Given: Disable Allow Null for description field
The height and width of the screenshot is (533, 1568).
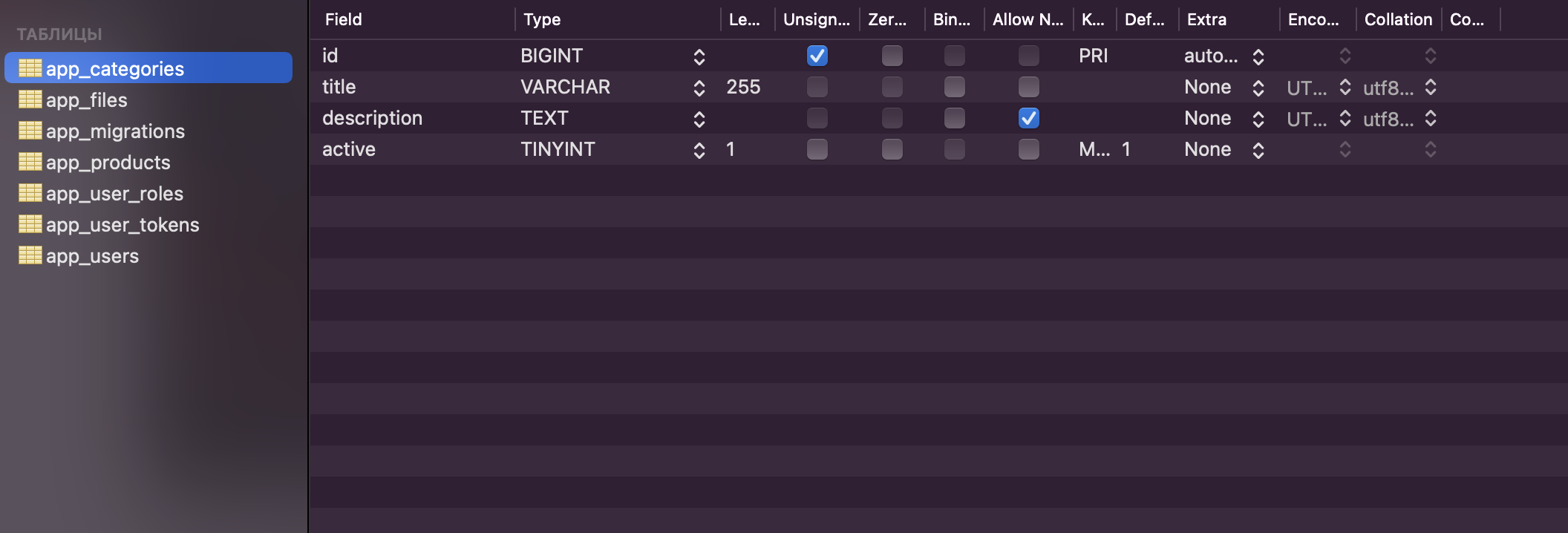Looking at the screenshot, I should tap(1029, 118).
